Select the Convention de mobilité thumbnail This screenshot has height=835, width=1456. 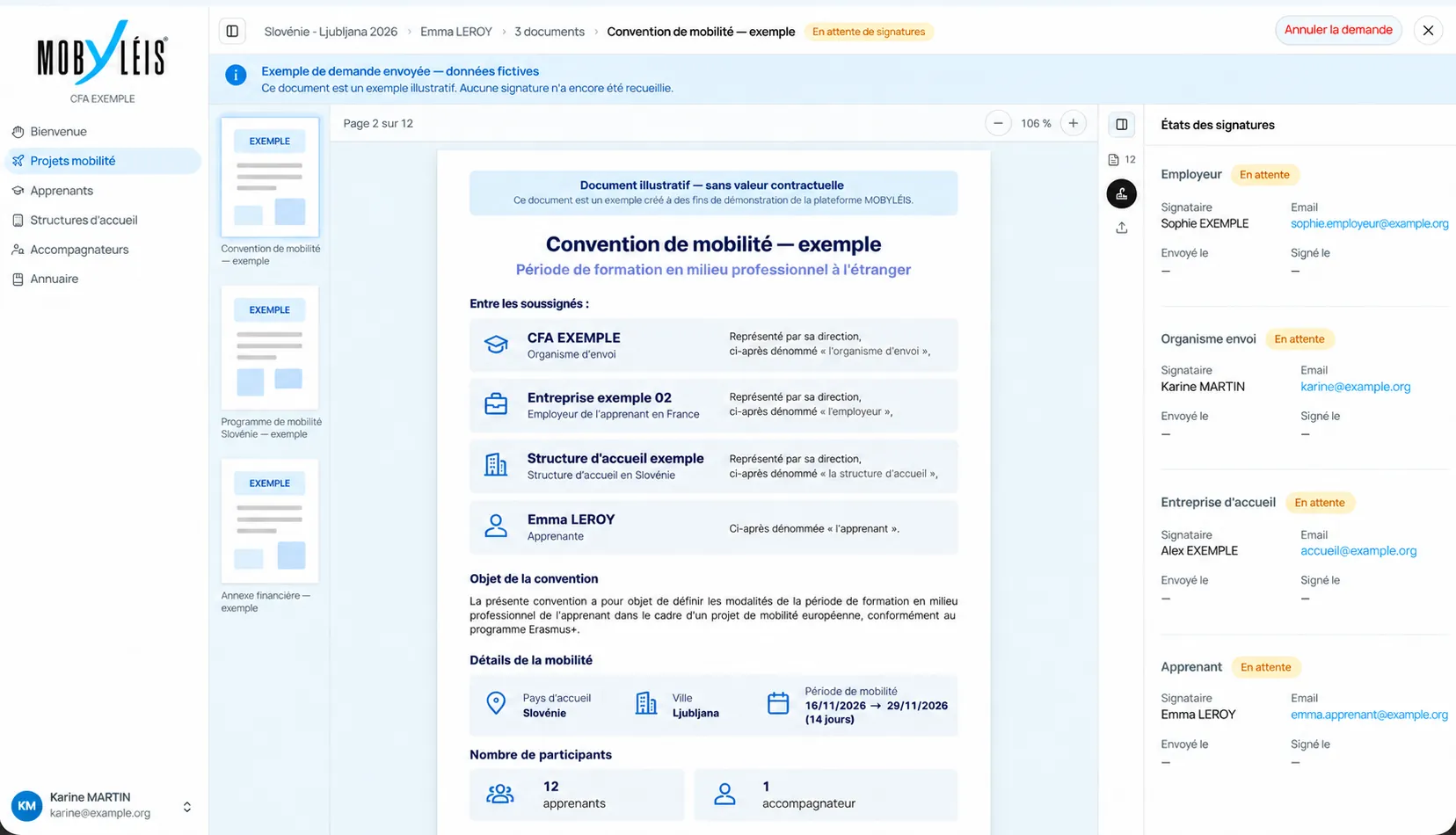click(x=270, y=178)
